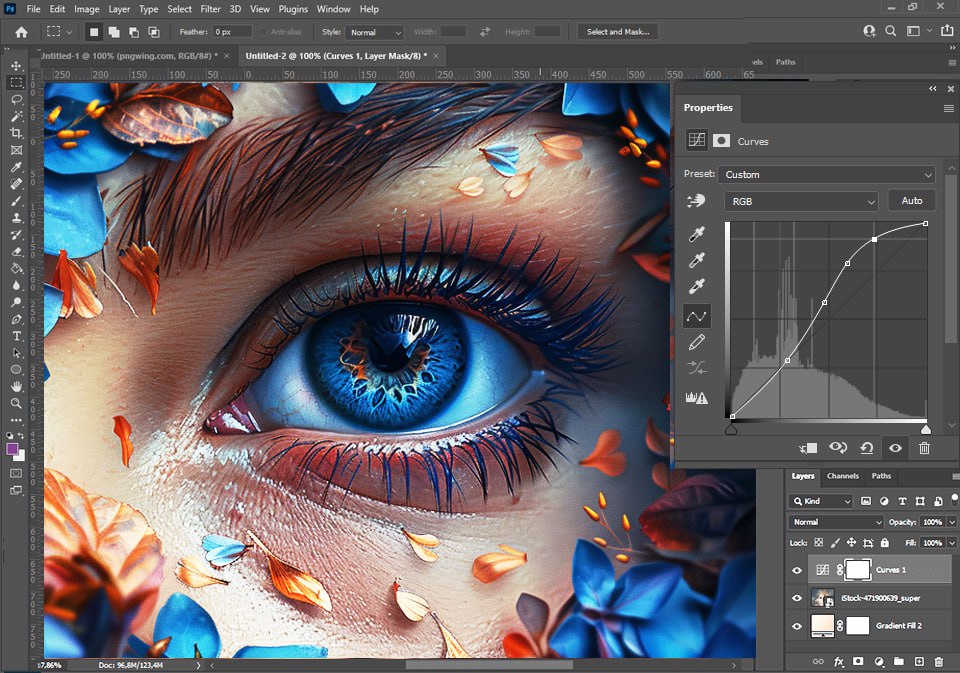The height and width of the screenshot is (673, 960).
Task: Select the Lasso tool
Action: click(x=16, y=99)
